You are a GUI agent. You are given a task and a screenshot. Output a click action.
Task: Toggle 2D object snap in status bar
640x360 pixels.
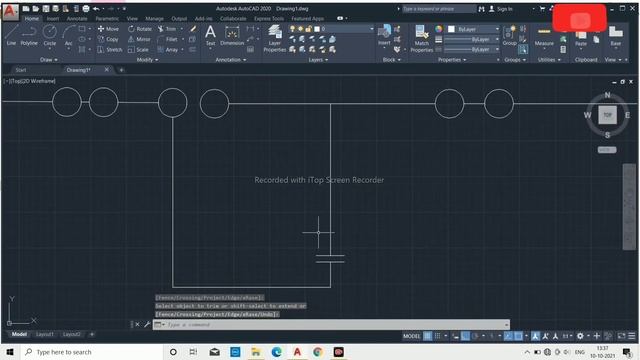[518, 336]
